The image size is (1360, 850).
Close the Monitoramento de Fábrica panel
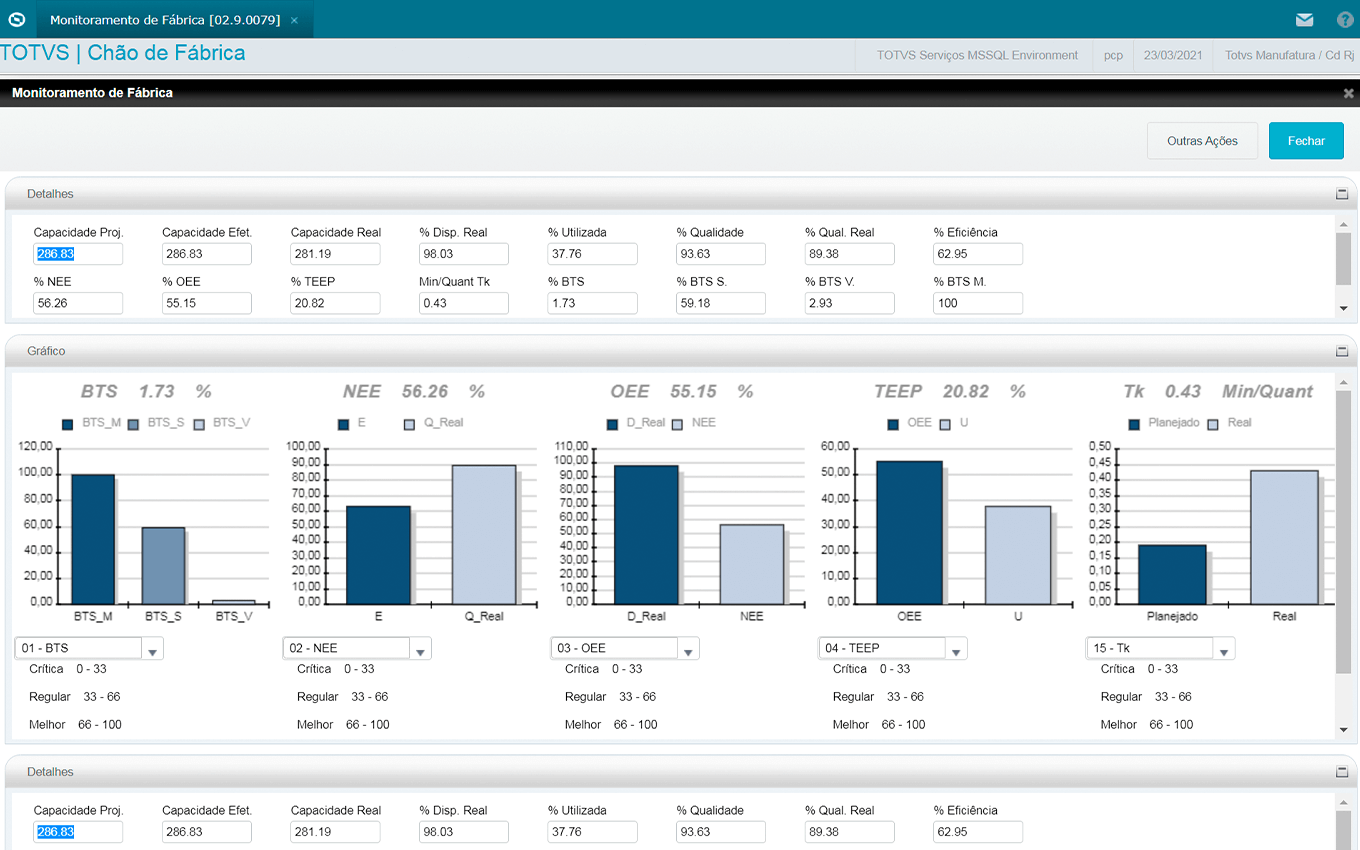[1348, 93]
